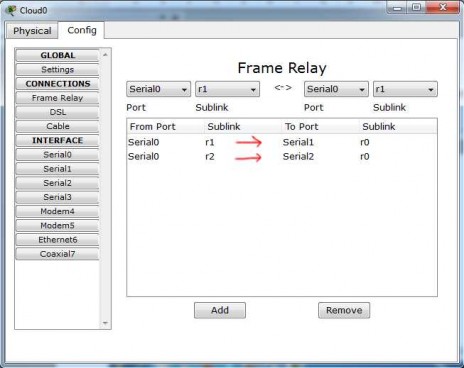Click the To Port column header

[x=321, y=127]
